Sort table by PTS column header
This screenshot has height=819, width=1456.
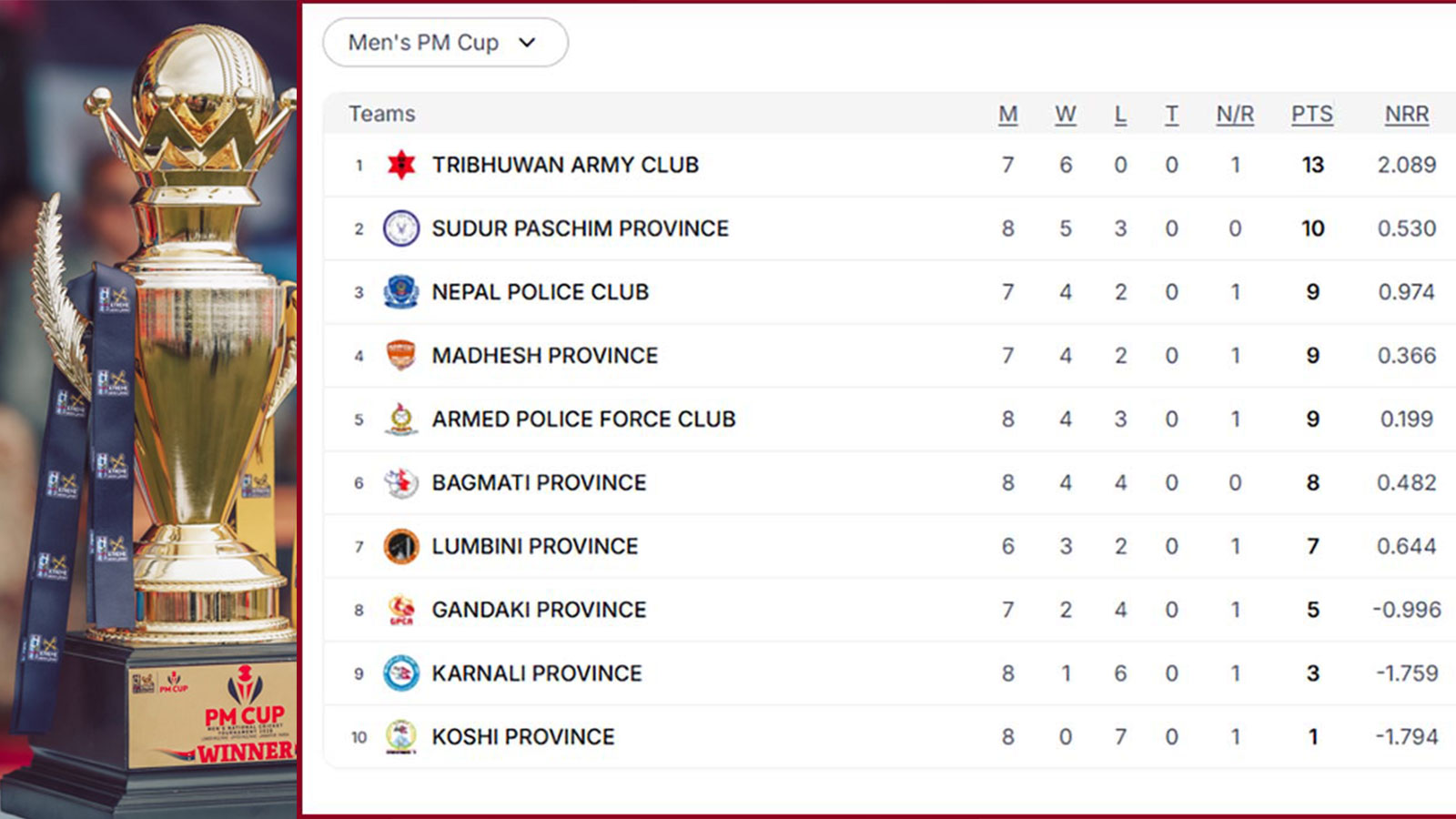1312,114
